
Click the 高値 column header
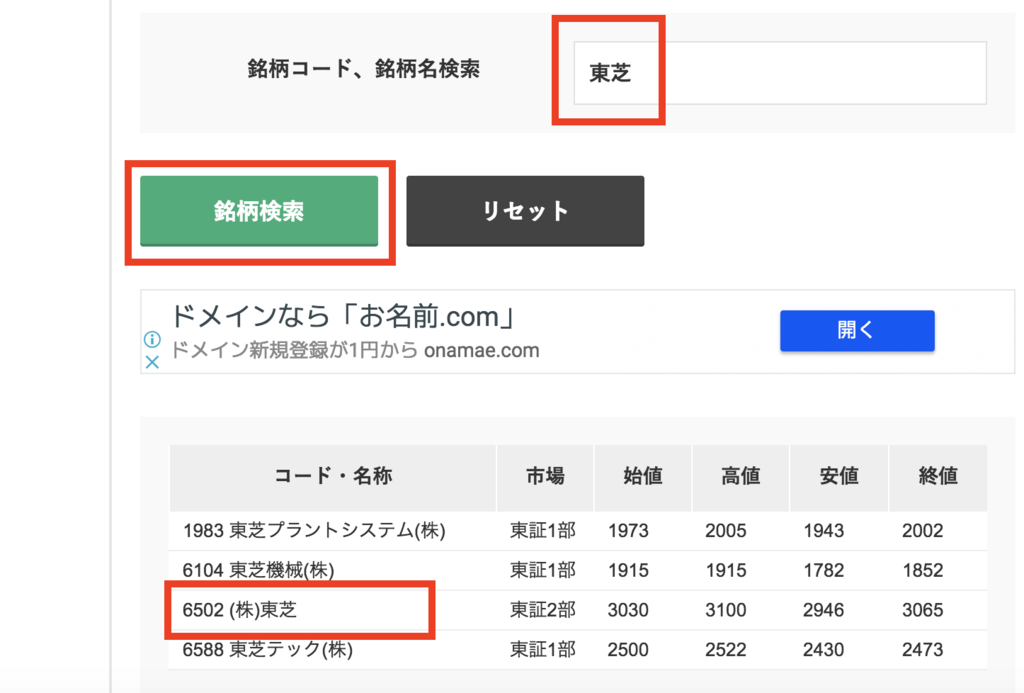click(x=741, y=476)
